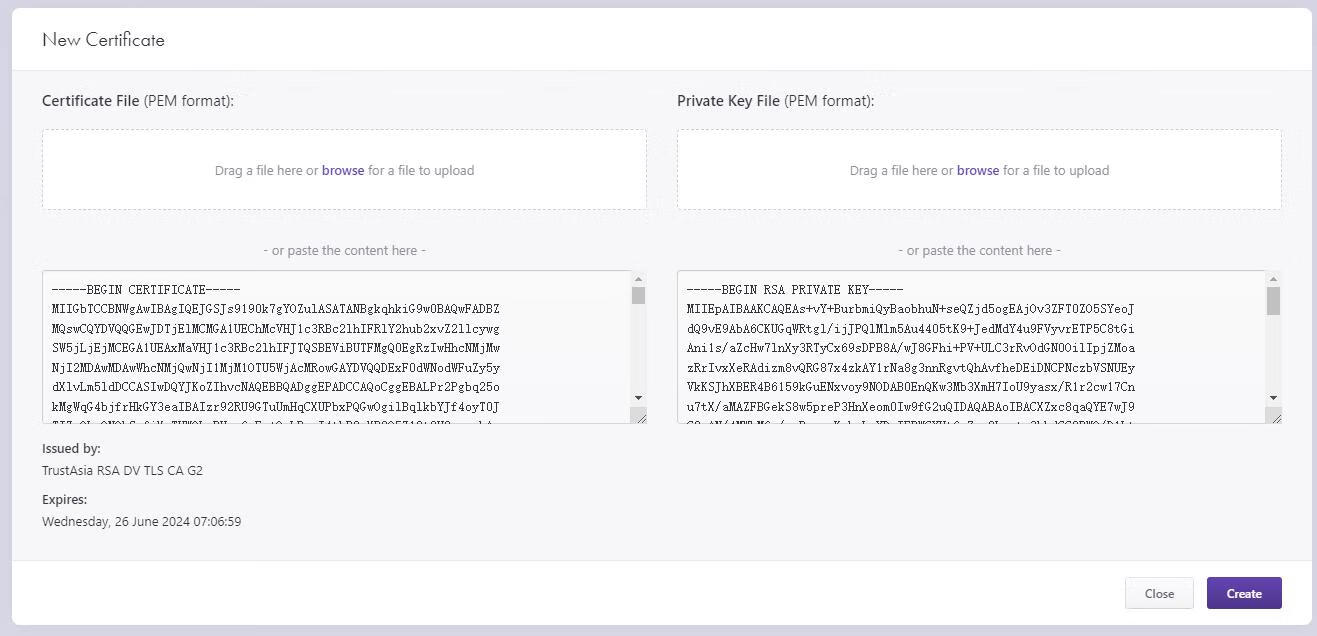
Task: Click the Certificate File drag-and-drop upload zone
Action: click(x=344, y=170)
